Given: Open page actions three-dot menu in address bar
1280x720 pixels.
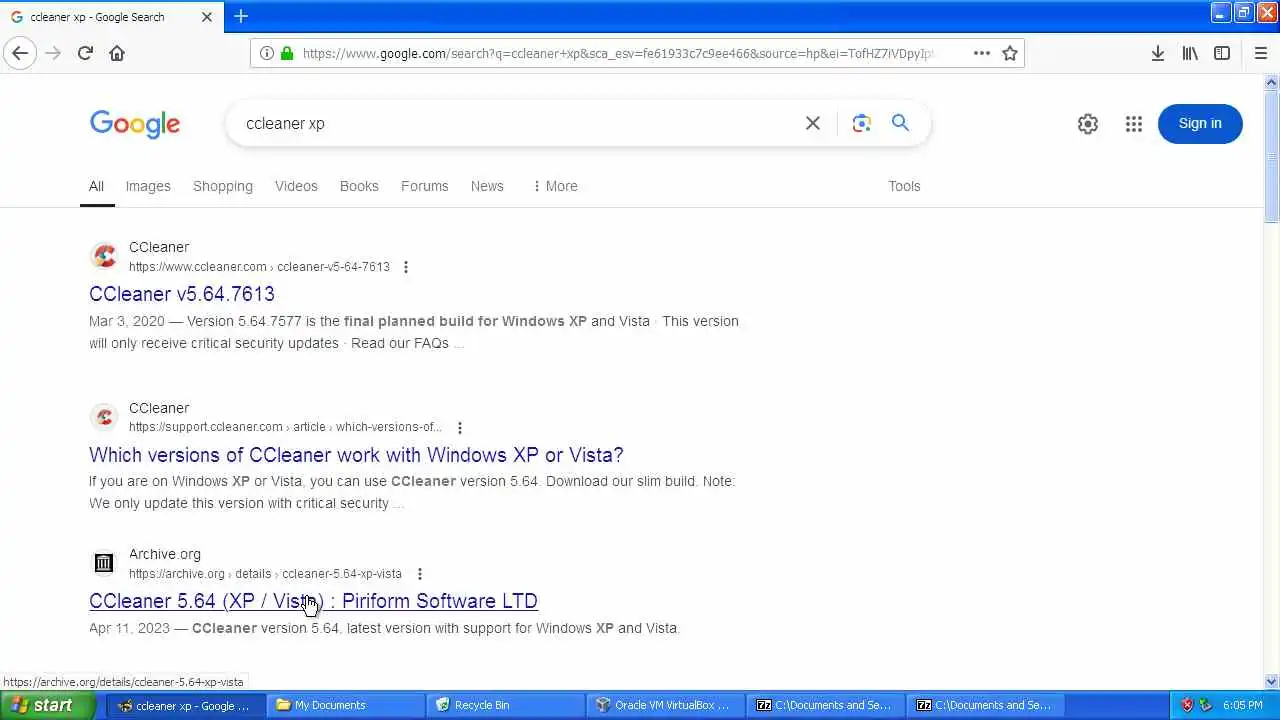Looking at the screenshot, I should 982,53.
